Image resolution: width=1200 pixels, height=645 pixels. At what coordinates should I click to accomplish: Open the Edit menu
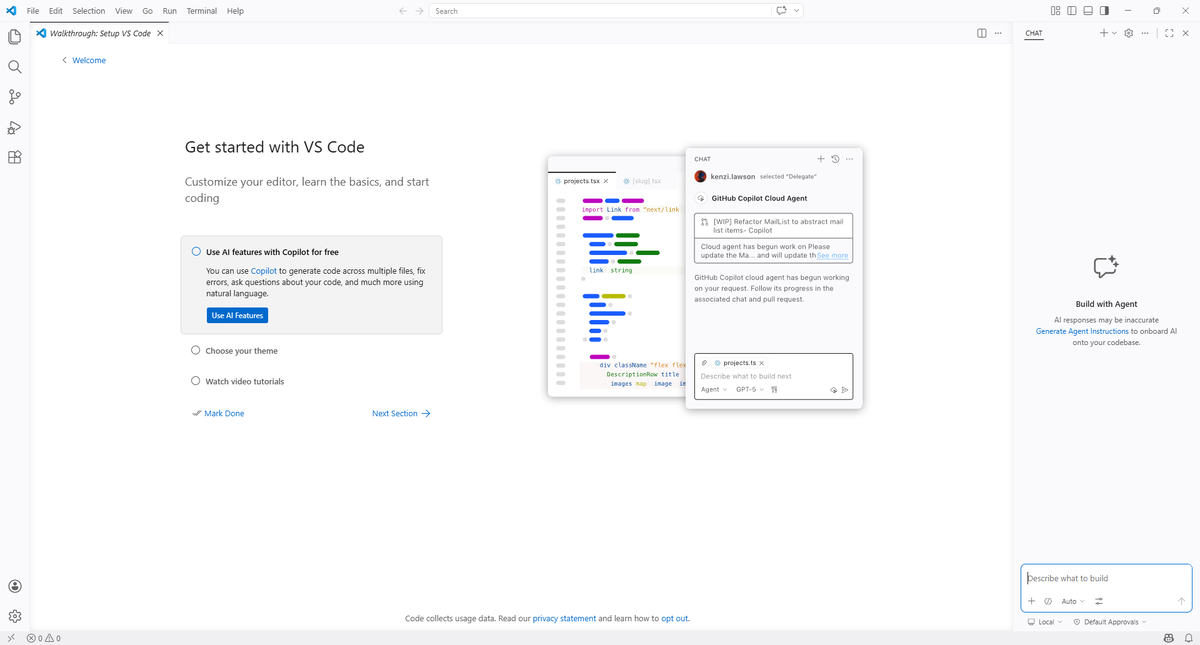click(56, 11)
